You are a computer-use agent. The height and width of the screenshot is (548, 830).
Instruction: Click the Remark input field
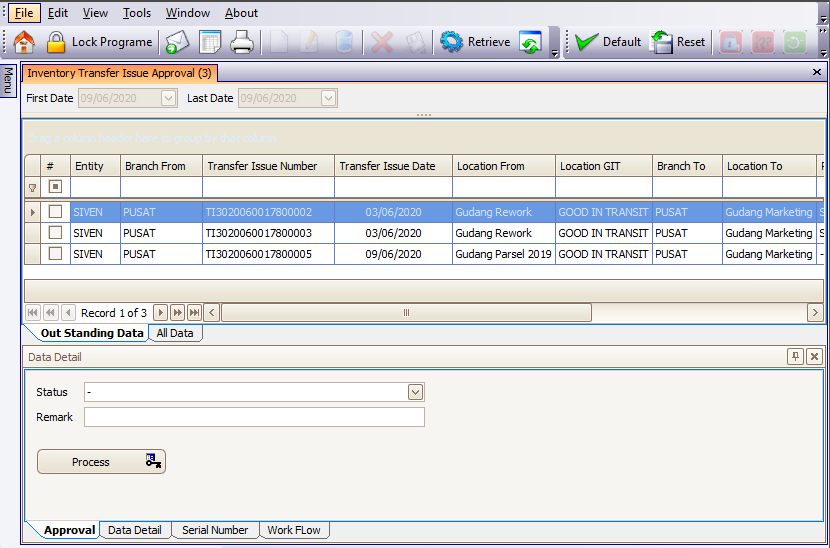coord(254,417)
